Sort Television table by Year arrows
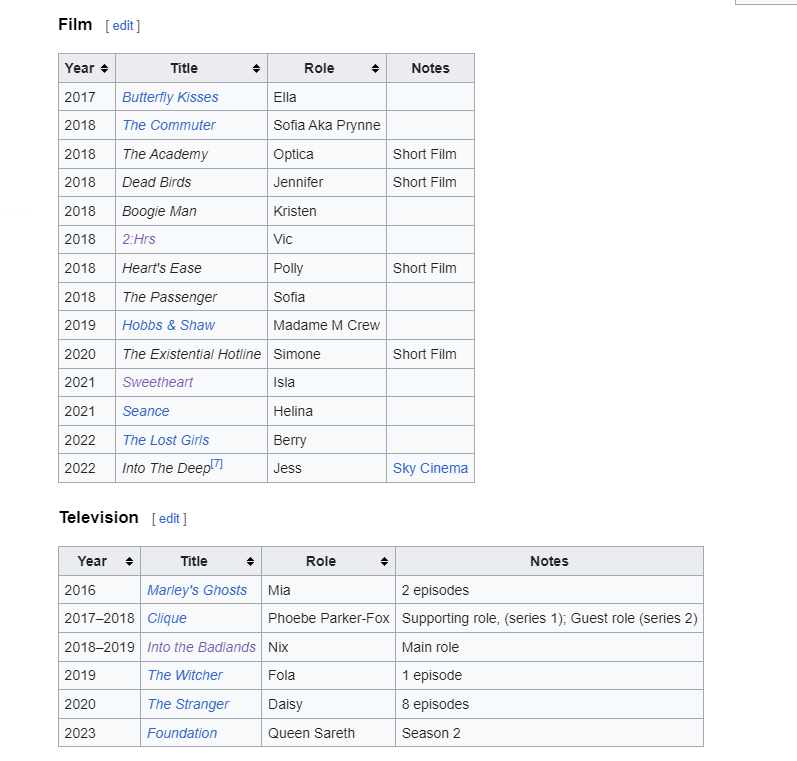Image resolution: width=797 pixels, height=761 pixels. click(x=129, y=562)
